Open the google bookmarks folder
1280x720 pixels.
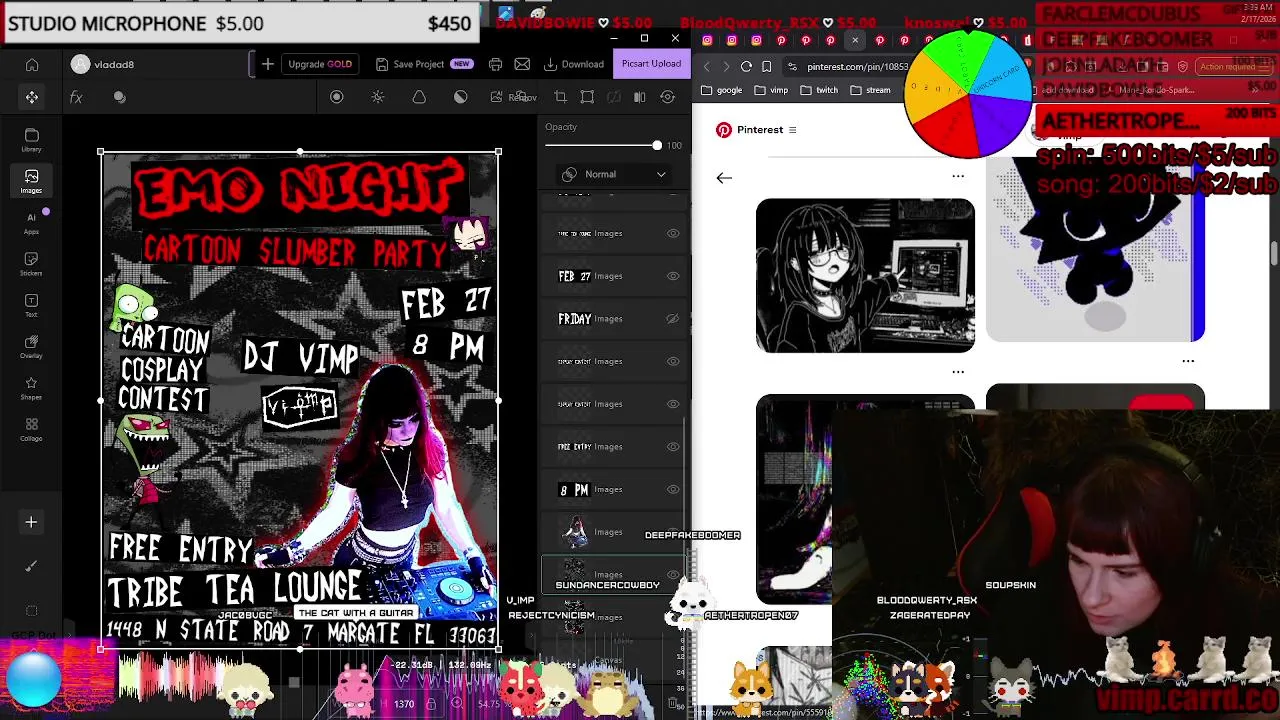click(x=722, y=90)
